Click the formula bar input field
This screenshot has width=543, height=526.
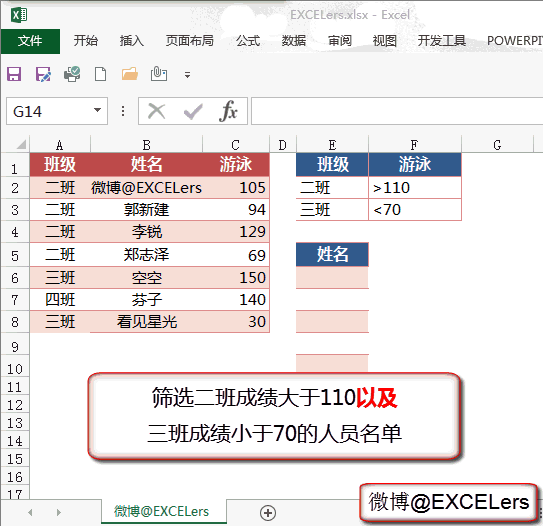coord(397,111)
